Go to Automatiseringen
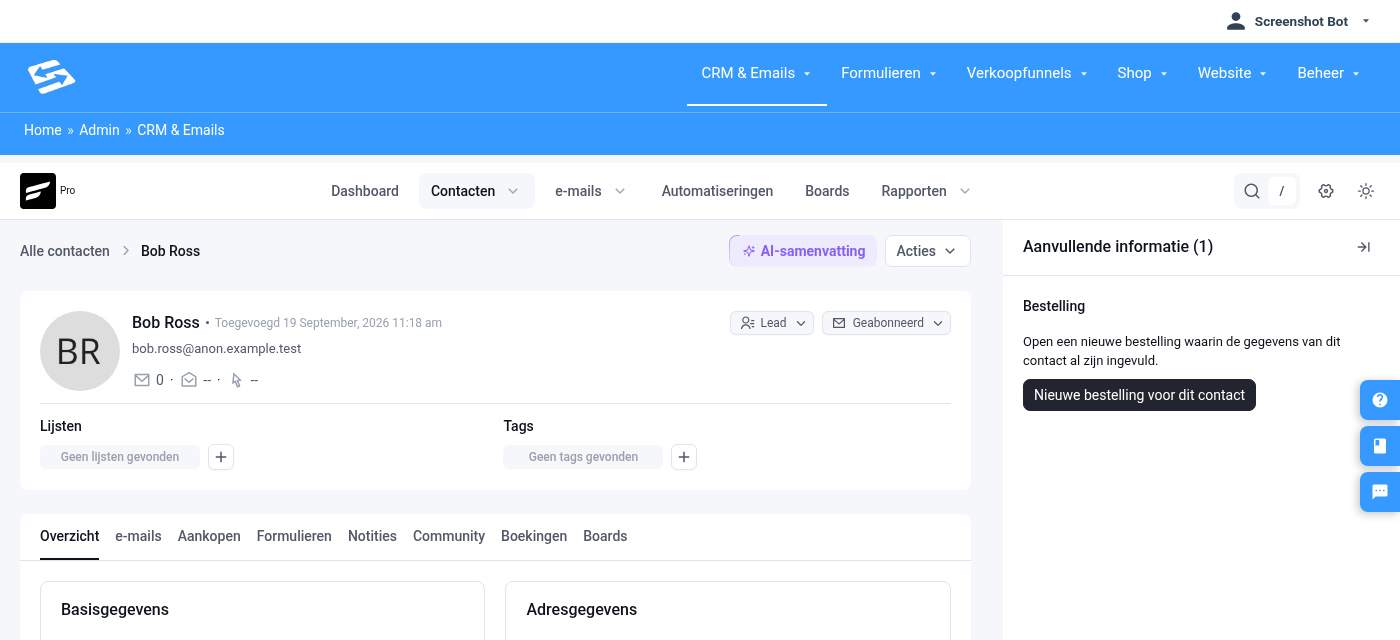 pos(717,191)
